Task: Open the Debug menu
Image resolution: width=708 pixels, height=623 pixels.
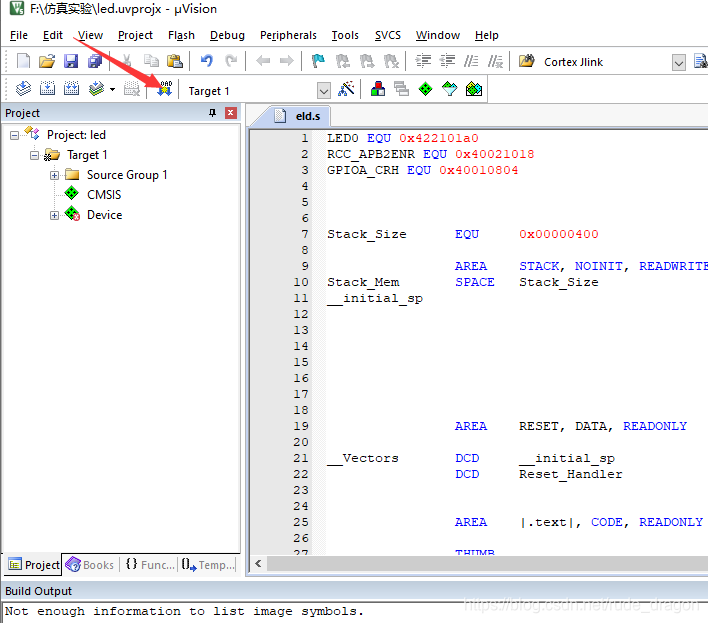Action: pos(227,35)
